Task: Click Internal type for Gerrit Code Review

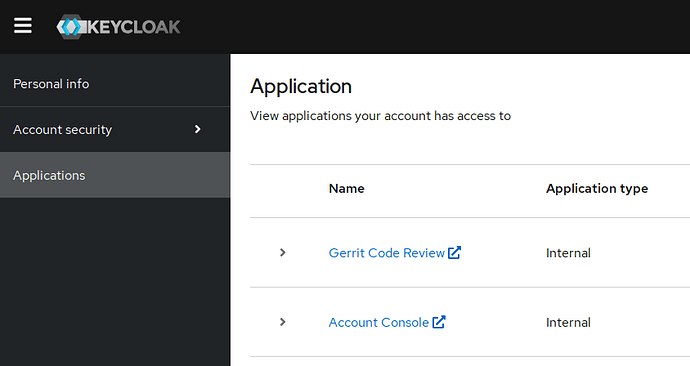Action: coord(568,253)
